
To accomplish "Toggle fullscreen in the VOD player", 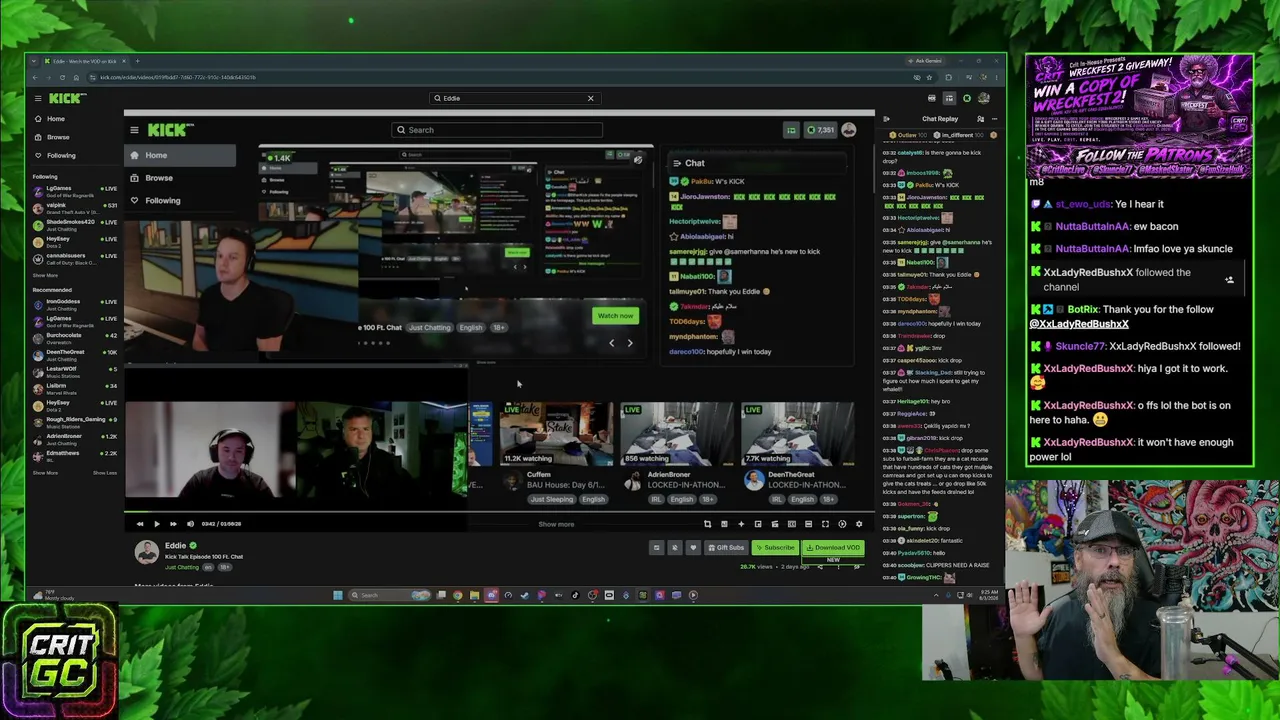I will tap(825, 524).
